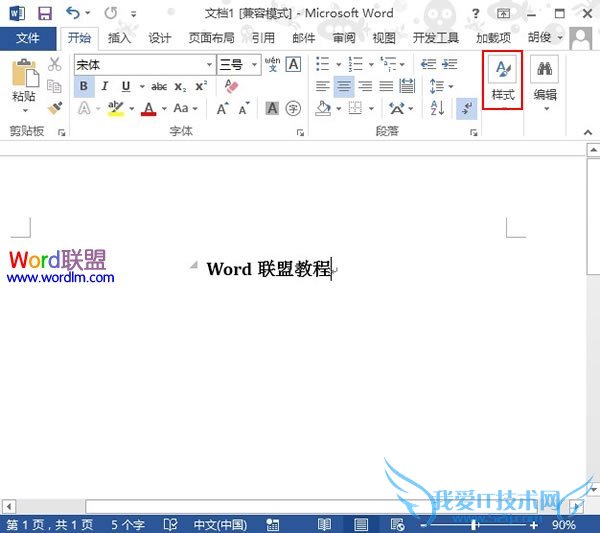The width and height of the screenshot is (600, 533).
Task: Shrink font size button
Action: [244, 109]
